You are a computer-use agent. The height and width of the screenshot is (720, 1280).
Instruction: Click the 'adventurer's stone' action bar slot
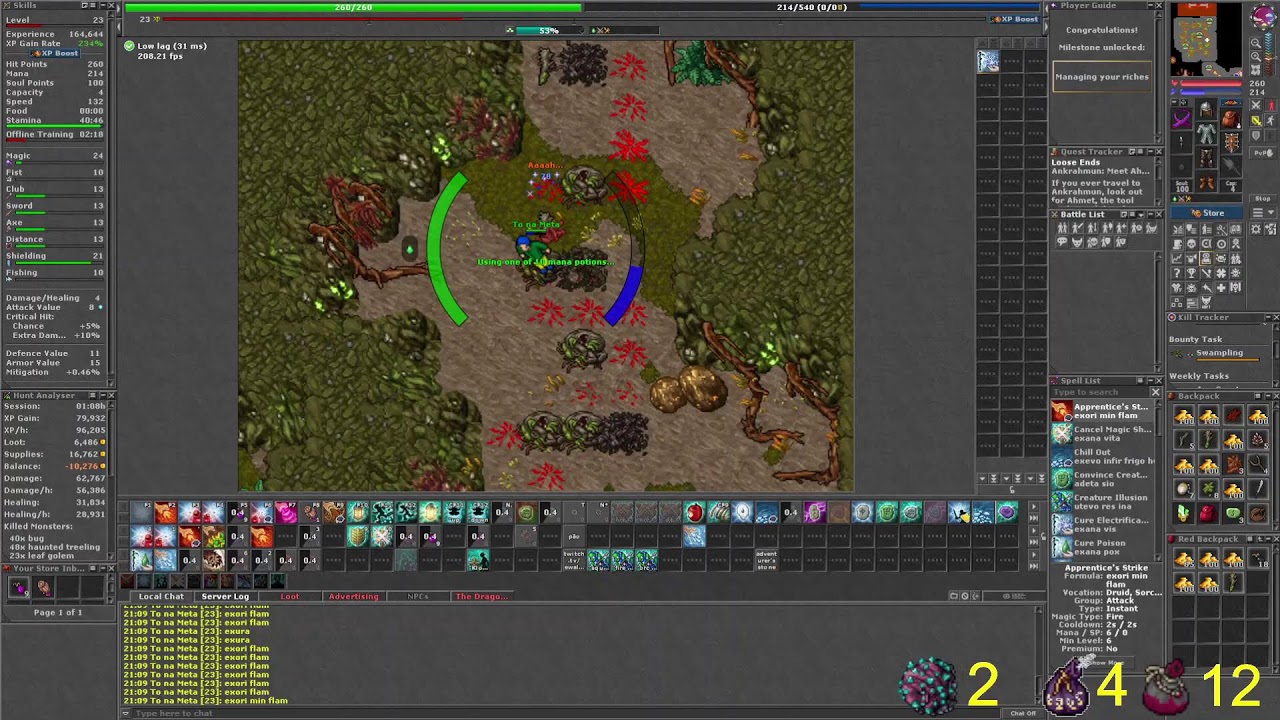[x=767, y=560]
